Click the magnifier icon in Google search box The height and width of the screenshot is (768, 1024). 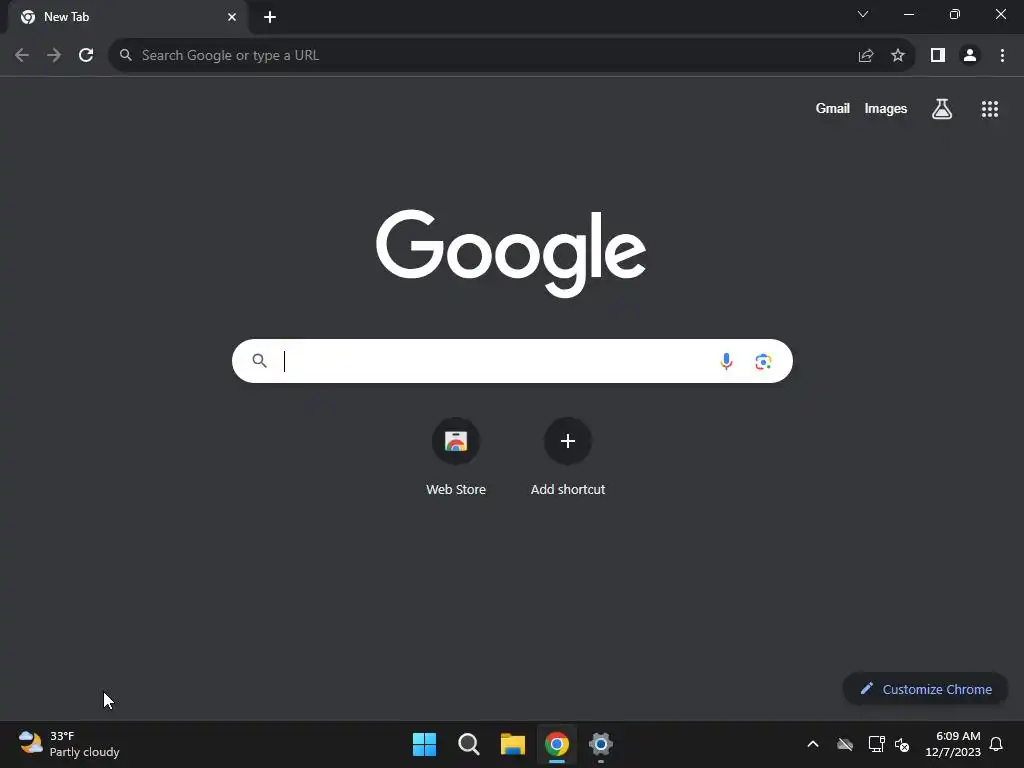(x=259, y=360)
